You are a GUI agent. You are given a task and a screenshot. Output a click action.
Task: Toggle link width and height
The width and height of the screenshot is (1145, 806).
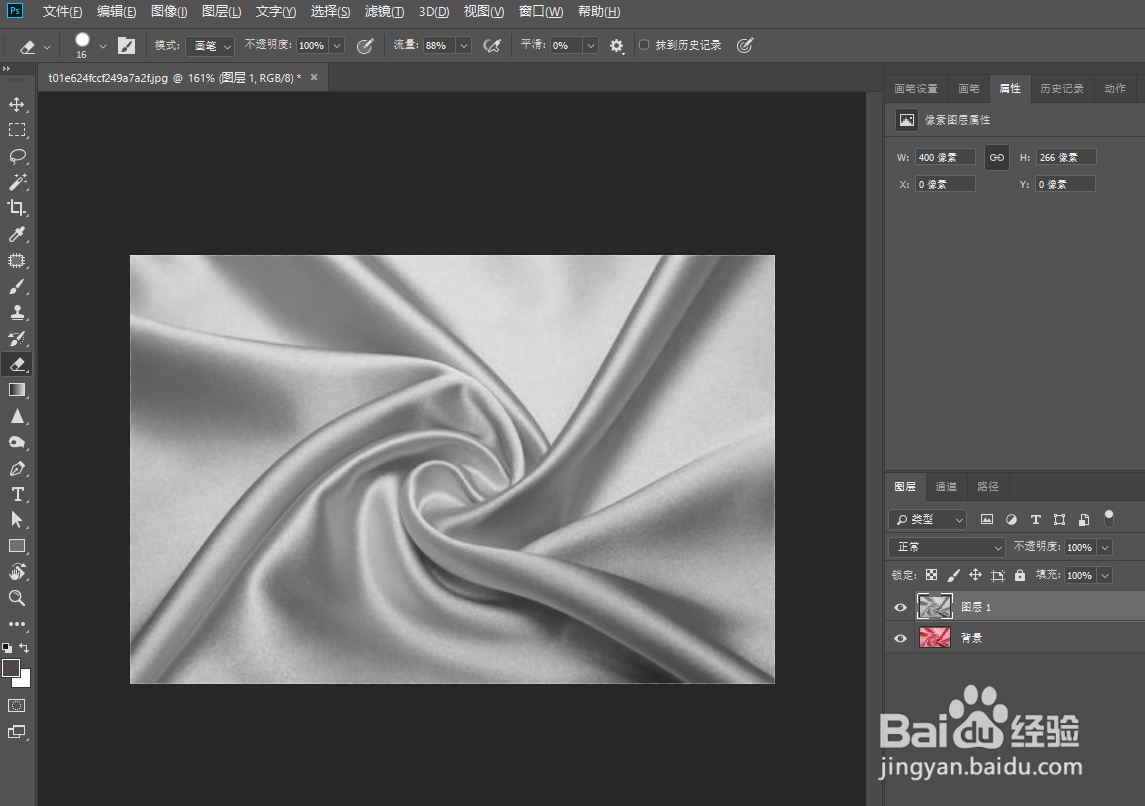(997, 158)
